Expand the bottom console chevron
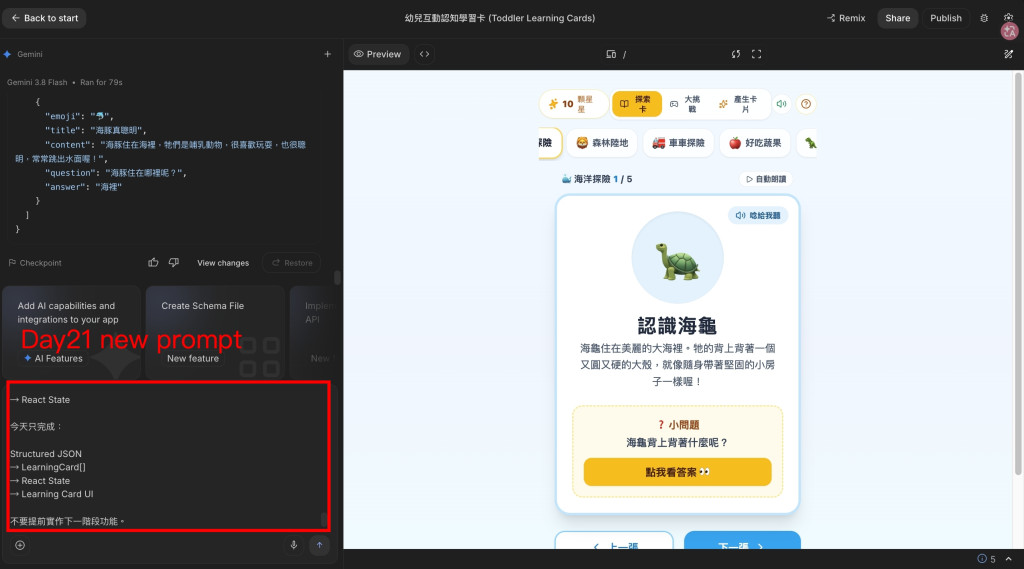The image size is (1024, 569). click(x=1008, y=559)
